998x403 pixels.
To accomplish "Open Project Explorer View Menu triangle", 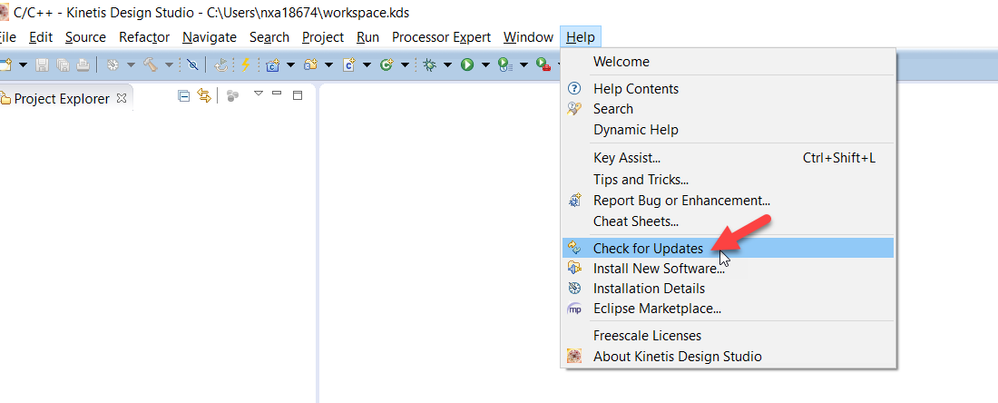I will pyautogui.click(x=257, y=94).
